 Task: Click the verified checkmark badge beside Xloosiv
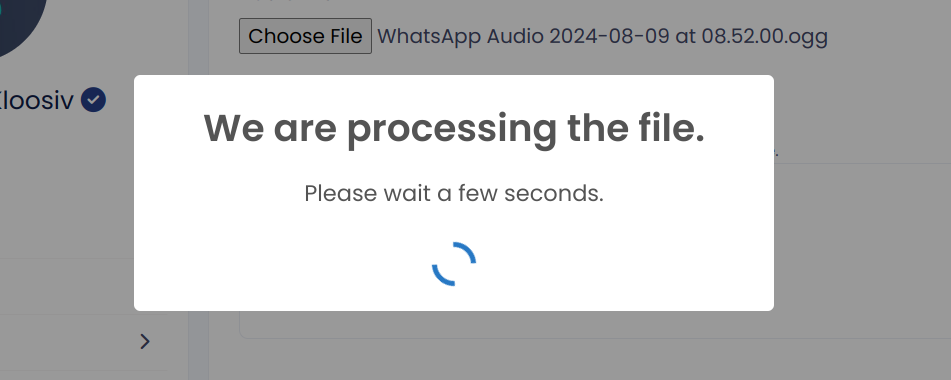(x=94, y=100)
